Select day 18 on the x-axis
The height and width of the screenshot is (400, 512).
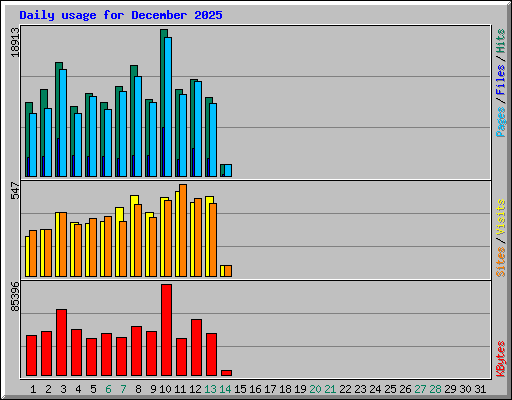pyautogui.click(x=285, y=389)
